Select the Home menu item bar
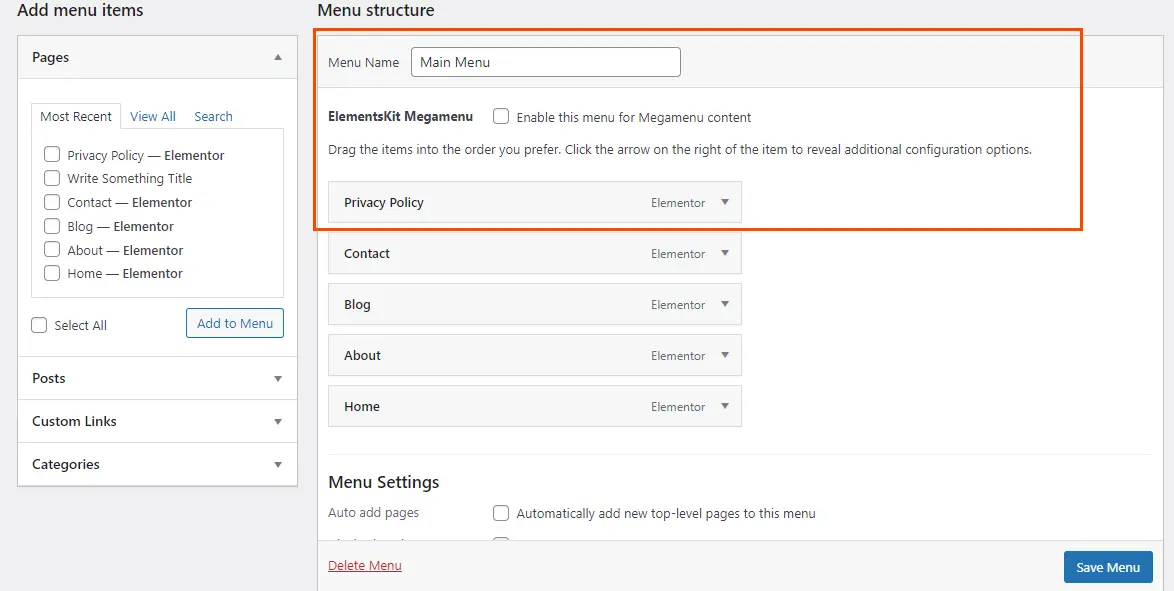The height and width of the screenshot is (591, 1174). (535, 406)
